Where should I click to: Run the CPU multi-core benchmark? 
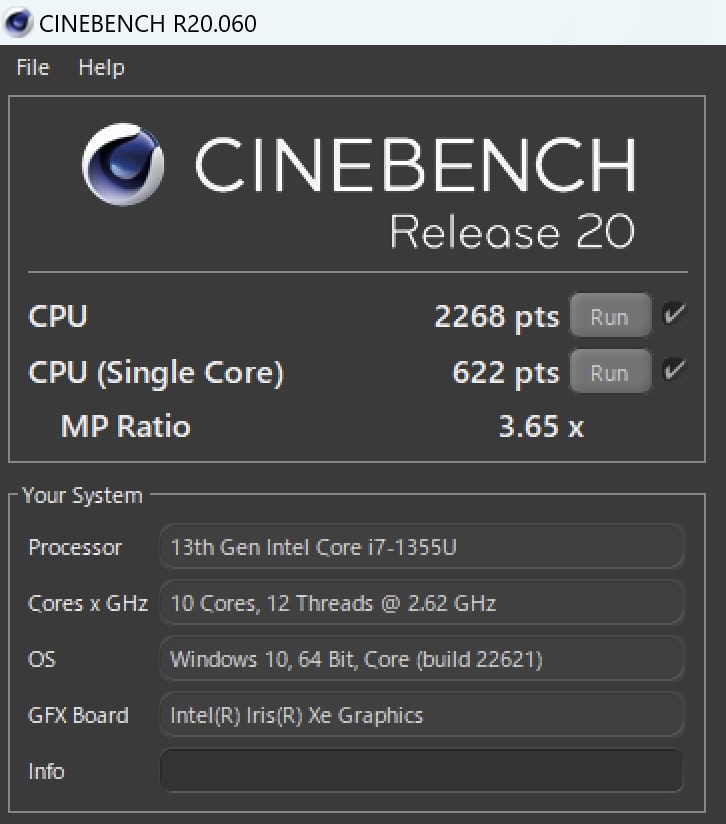(x=610, y=316)
